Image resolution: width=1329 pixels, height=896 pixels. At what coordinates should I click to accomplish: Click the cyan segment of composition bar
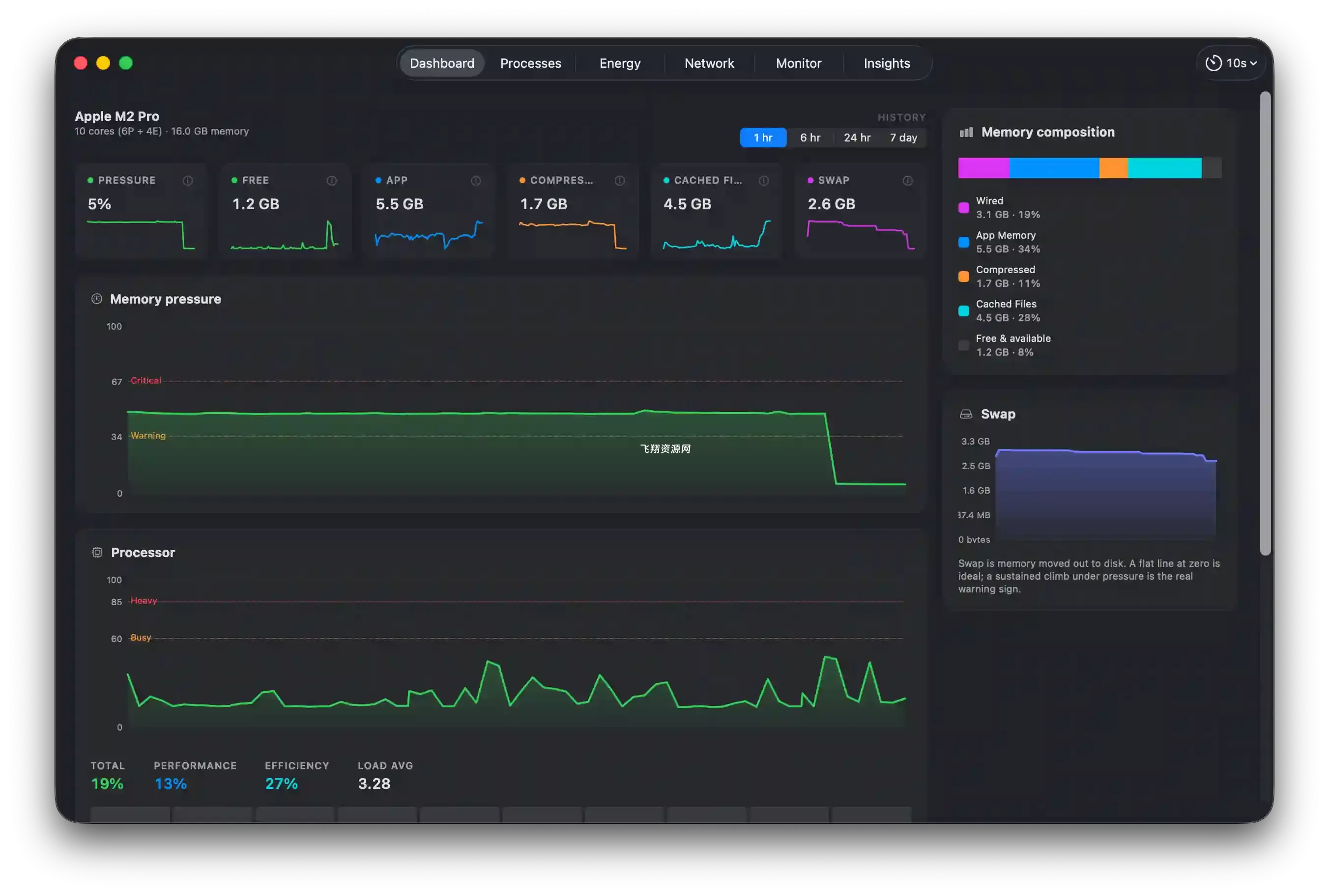pos(1164,168)
